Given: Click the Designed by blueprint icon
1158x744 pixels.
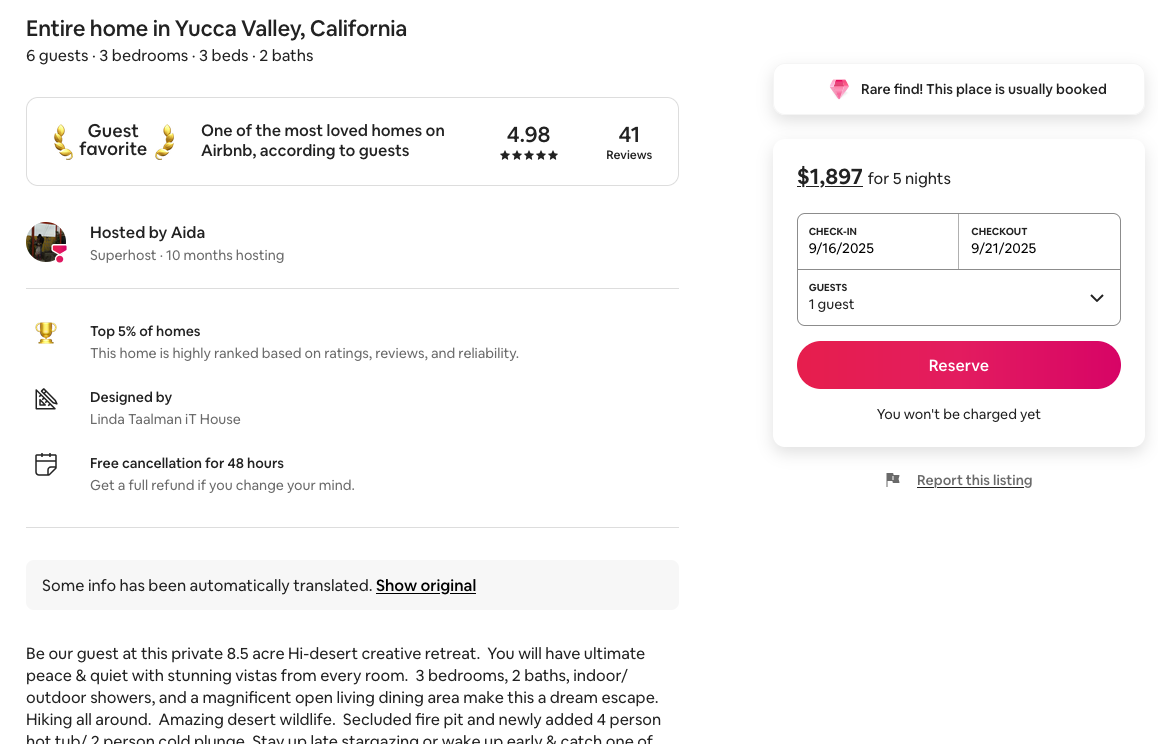Looking at the screenshot, I should pos(46,399).
